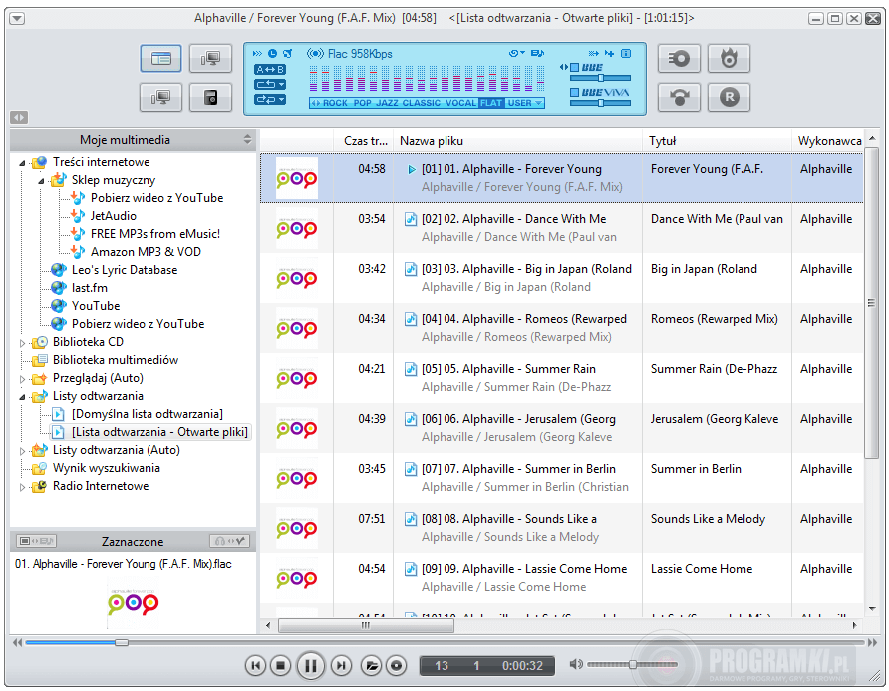Click the horizontal scrollbar of the playlist
Screen dimensions: 889x691
pyautogui.click(x=366, y=625)
